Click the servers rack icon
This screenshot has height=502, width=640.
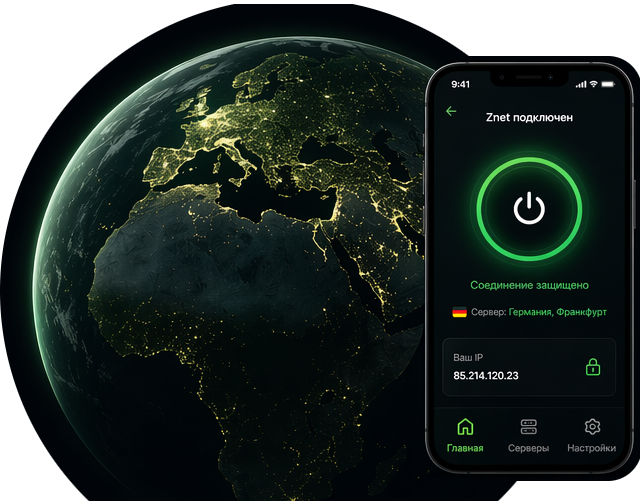tap(528, 426)
